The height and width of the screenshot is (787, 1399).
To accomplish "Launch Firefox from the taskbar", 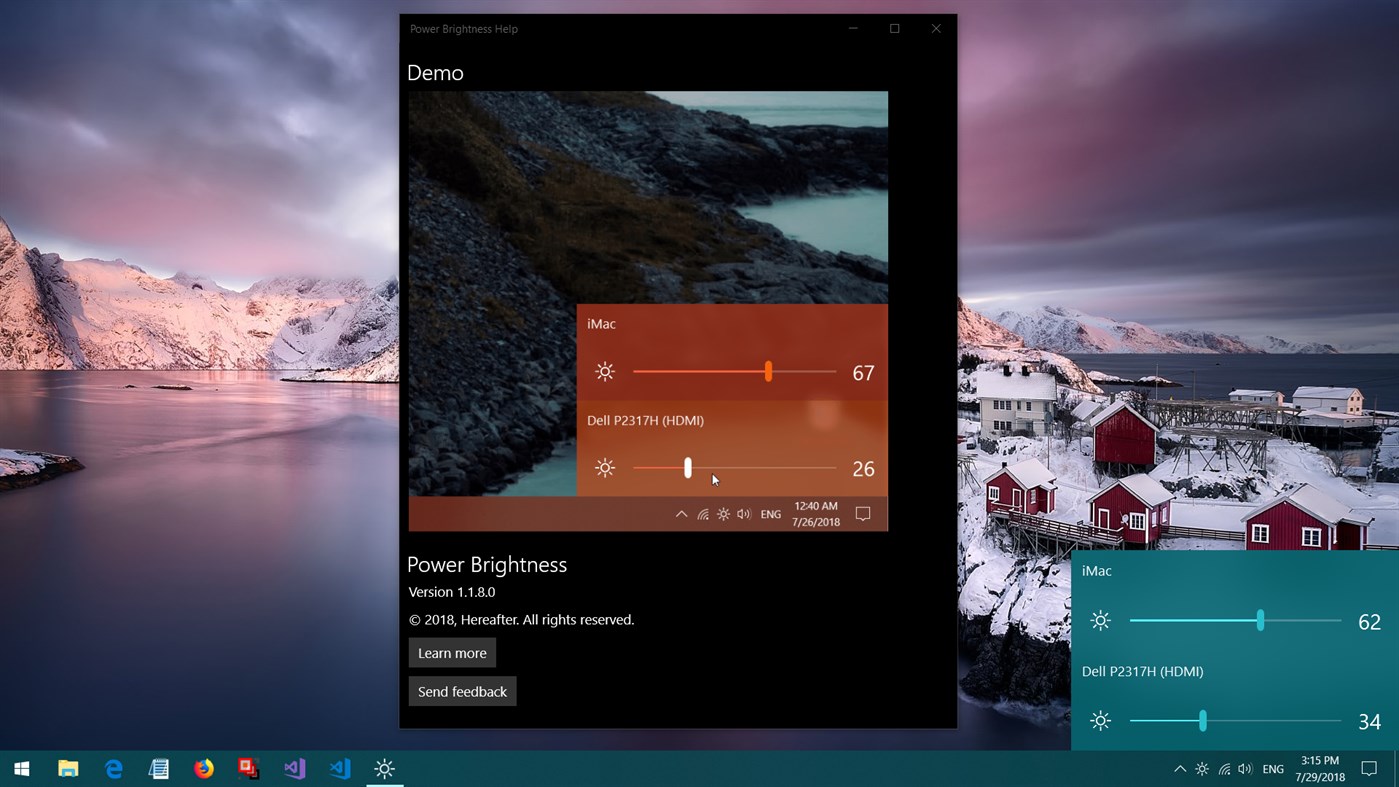I will [203, 769].
